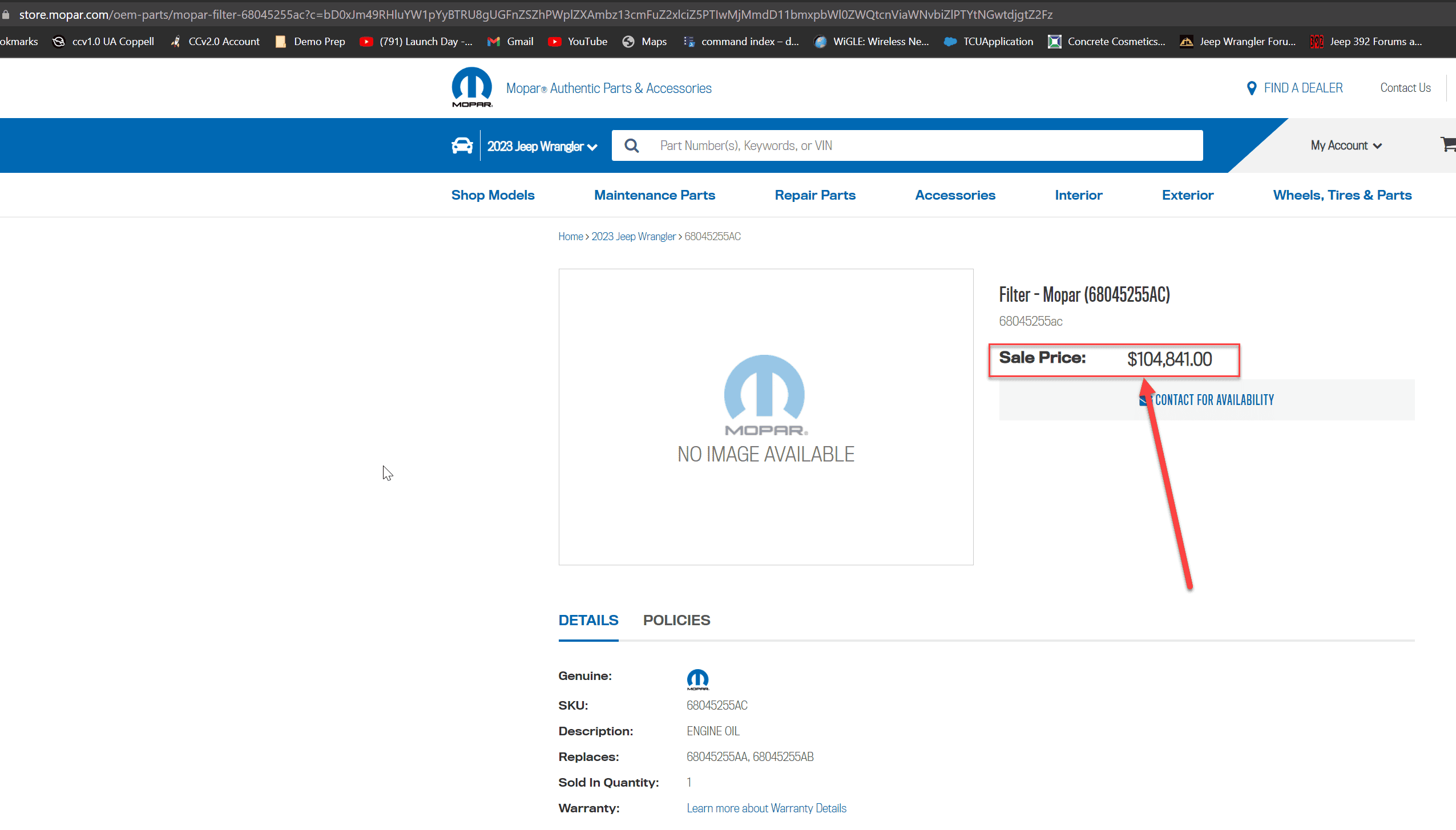This screenshot has width=1456, height=830.
Task: Click Mopar Authentic Parts & Accessories link
Action: coord(609,88)
